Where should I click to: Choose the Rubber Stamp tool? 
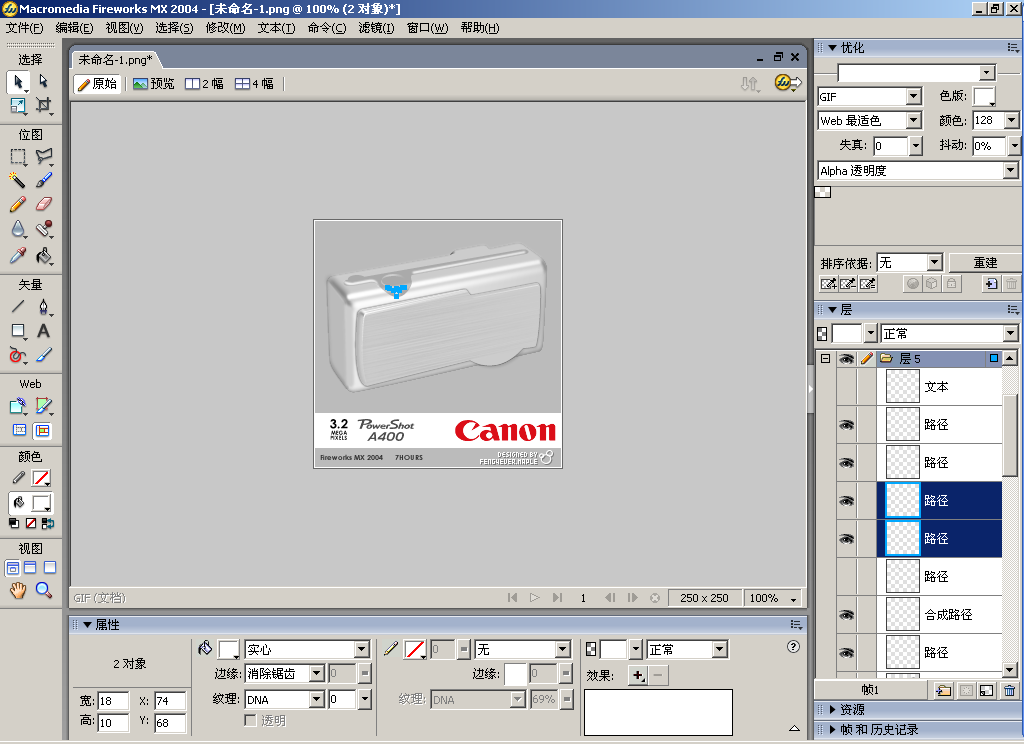[44, 229]
